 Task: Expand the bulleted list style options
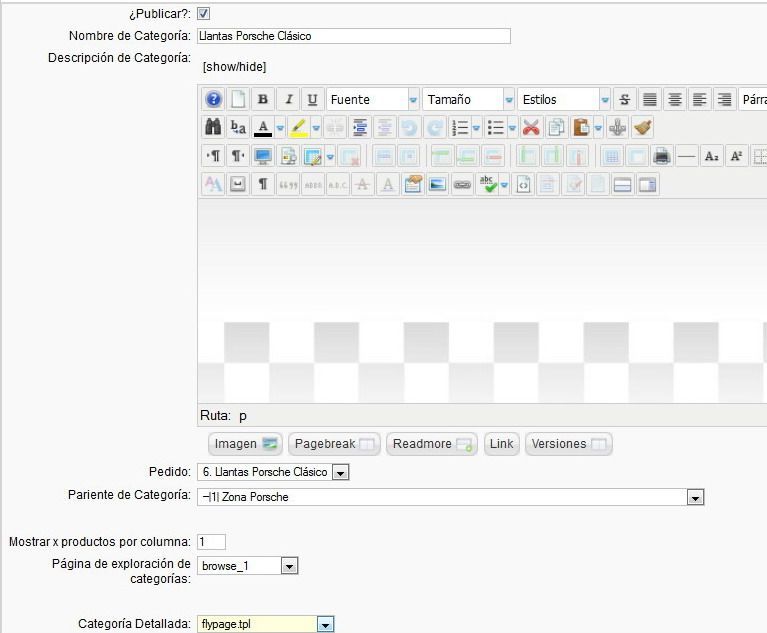(x=512, y=128)
